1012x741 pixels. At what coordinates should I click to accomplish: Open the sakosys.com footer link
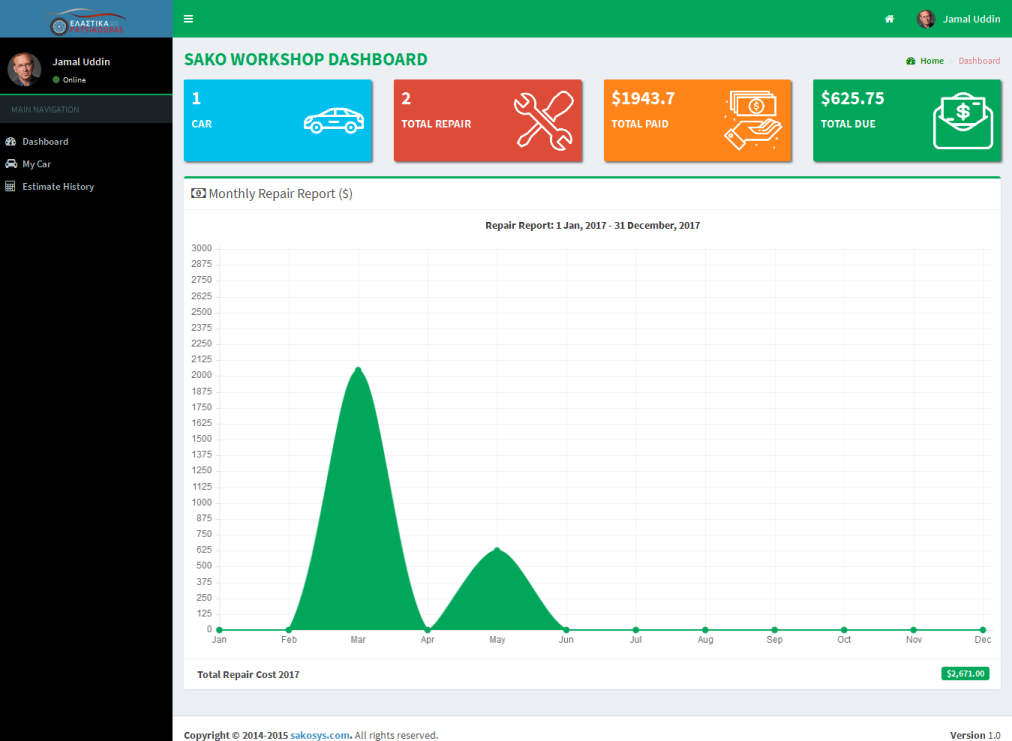pos(320,735)
